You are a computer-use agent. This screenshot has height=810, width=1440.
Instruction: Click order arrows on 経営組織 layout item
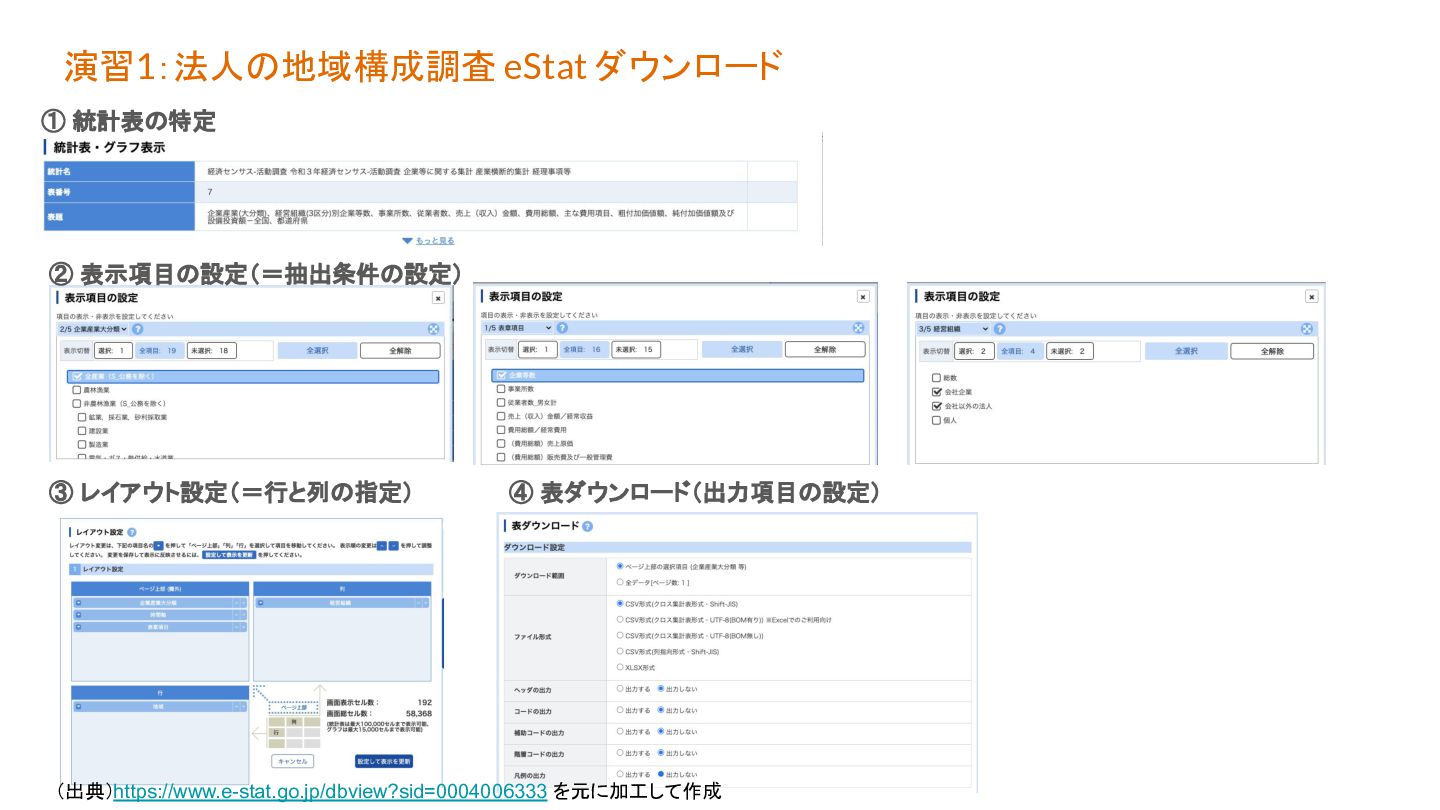(421, 603)
